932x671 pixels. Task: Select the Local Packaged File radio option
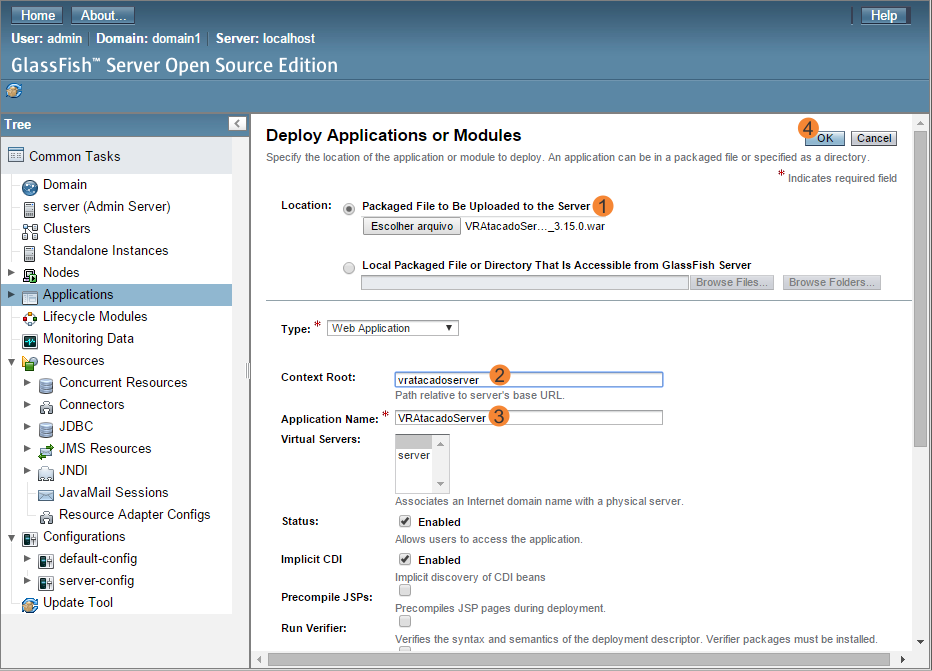349,267
